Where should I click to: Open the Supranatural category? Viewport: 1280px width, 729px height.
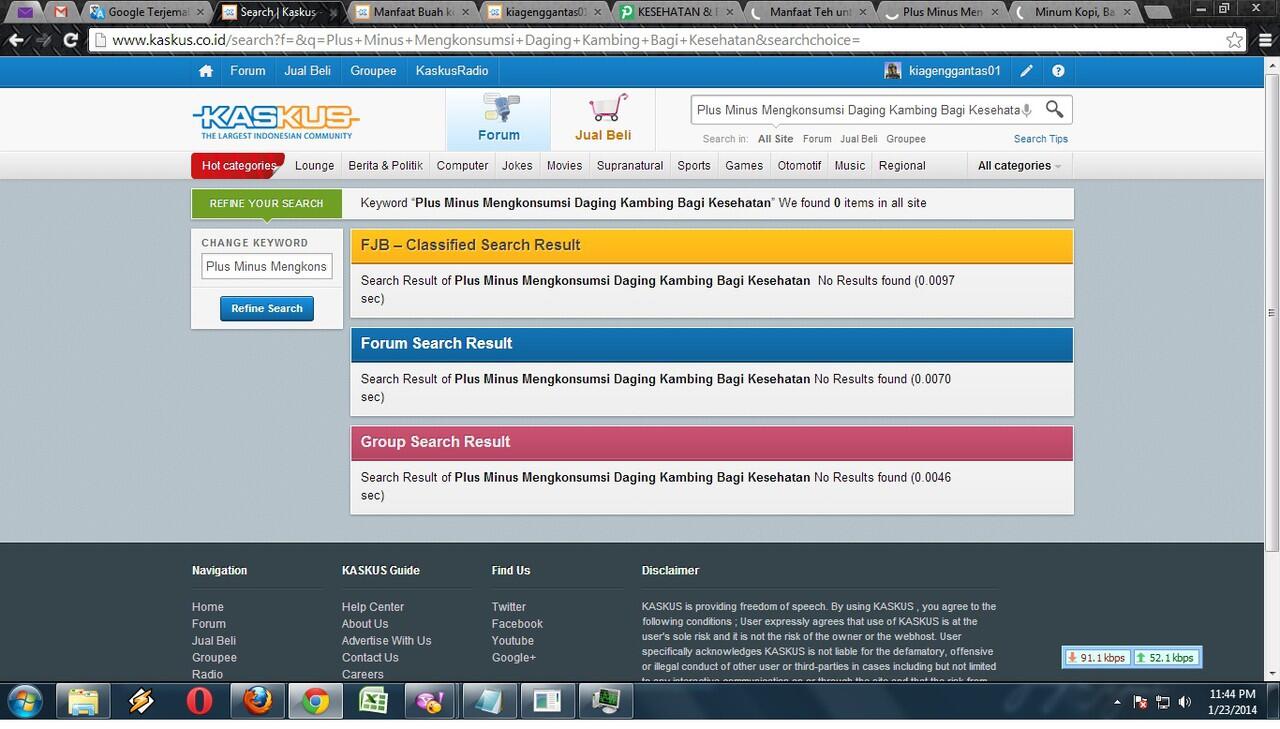coord(630,166)
